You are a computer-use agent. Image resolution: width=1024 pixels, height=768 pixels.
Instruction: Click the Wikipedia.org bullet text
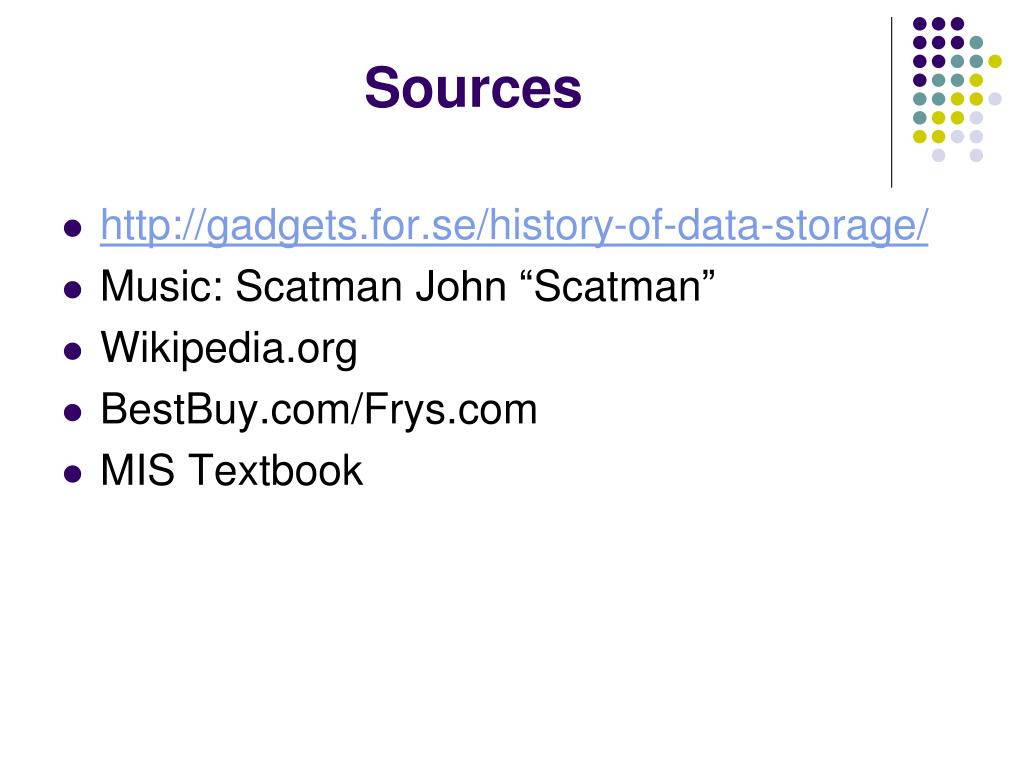(x=229, y=348)
